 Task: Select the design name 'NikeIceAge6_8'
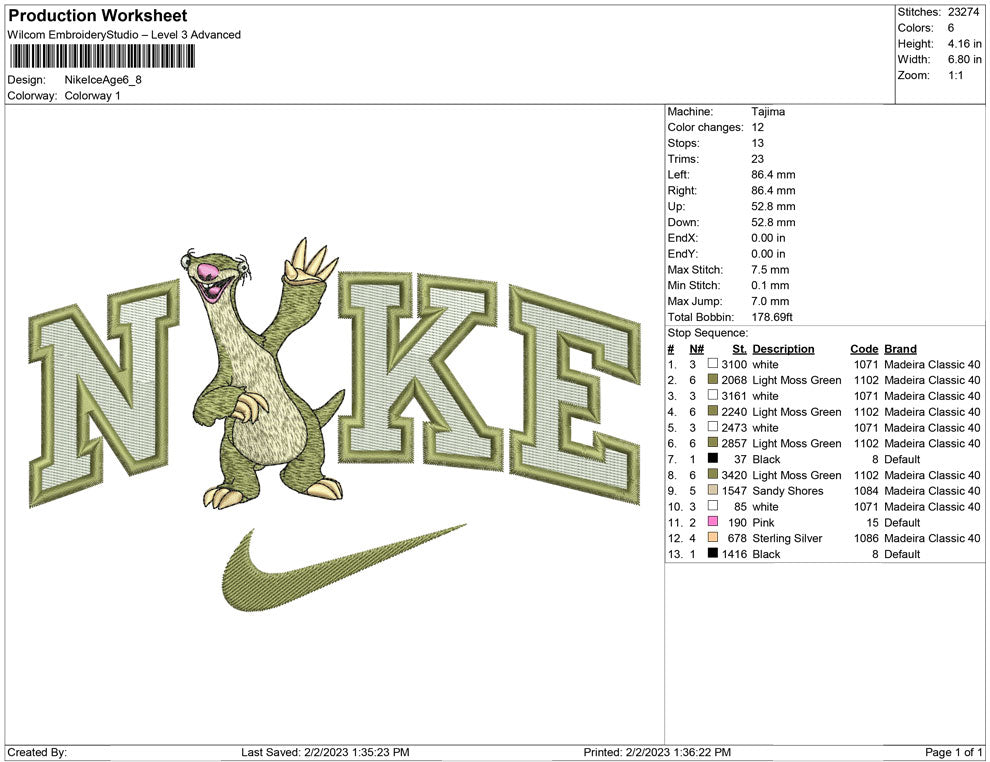[103, 80]
